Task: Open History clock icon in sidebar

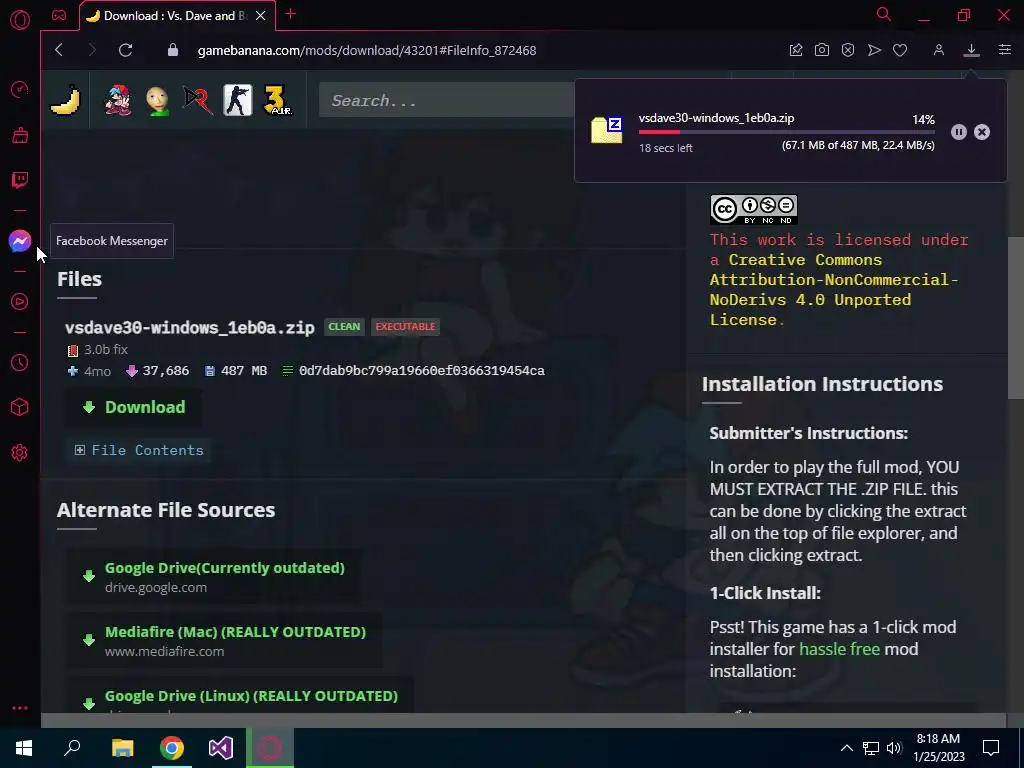Action: click(x=20, y=362)
